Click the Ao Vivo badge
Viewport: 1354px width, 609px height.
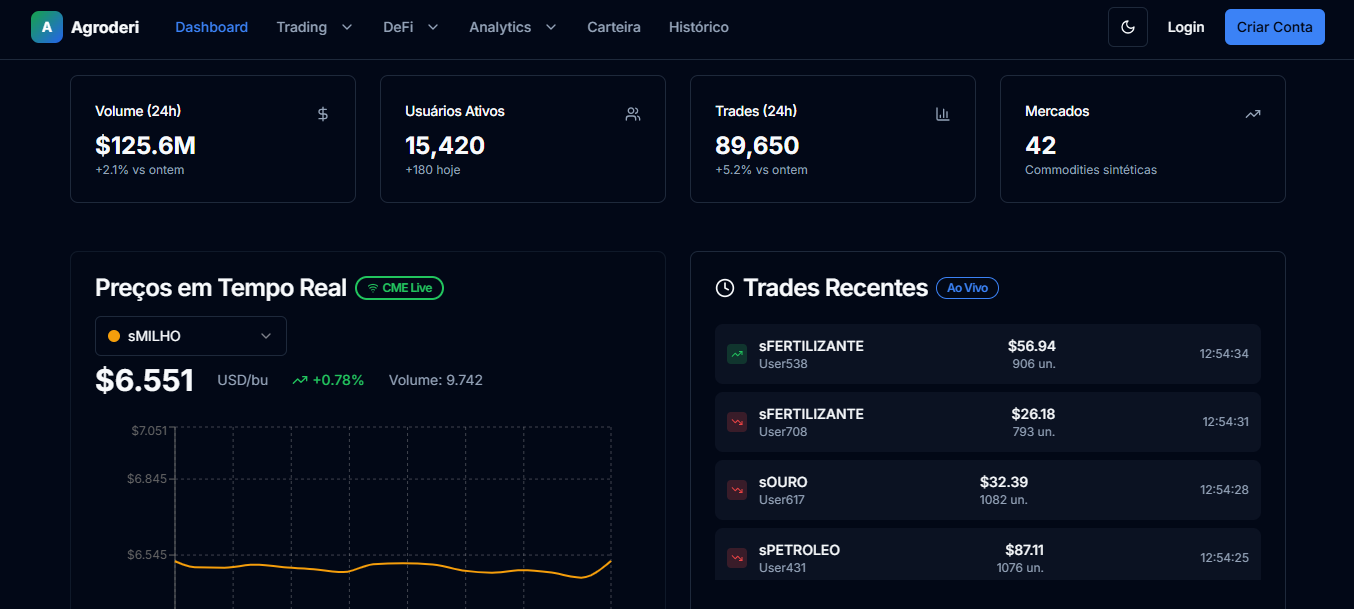click(x=966, y=288)
